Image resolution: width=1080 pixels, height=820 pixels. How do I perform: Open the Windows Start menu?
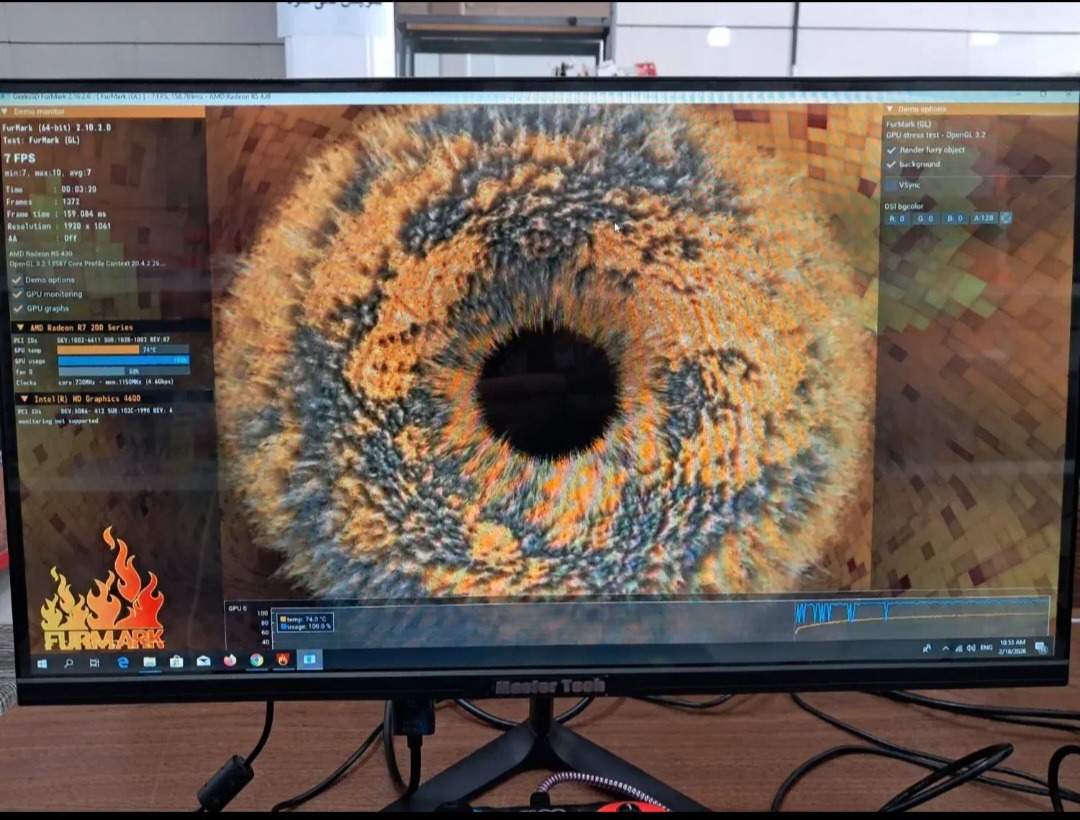pos(41,664)
